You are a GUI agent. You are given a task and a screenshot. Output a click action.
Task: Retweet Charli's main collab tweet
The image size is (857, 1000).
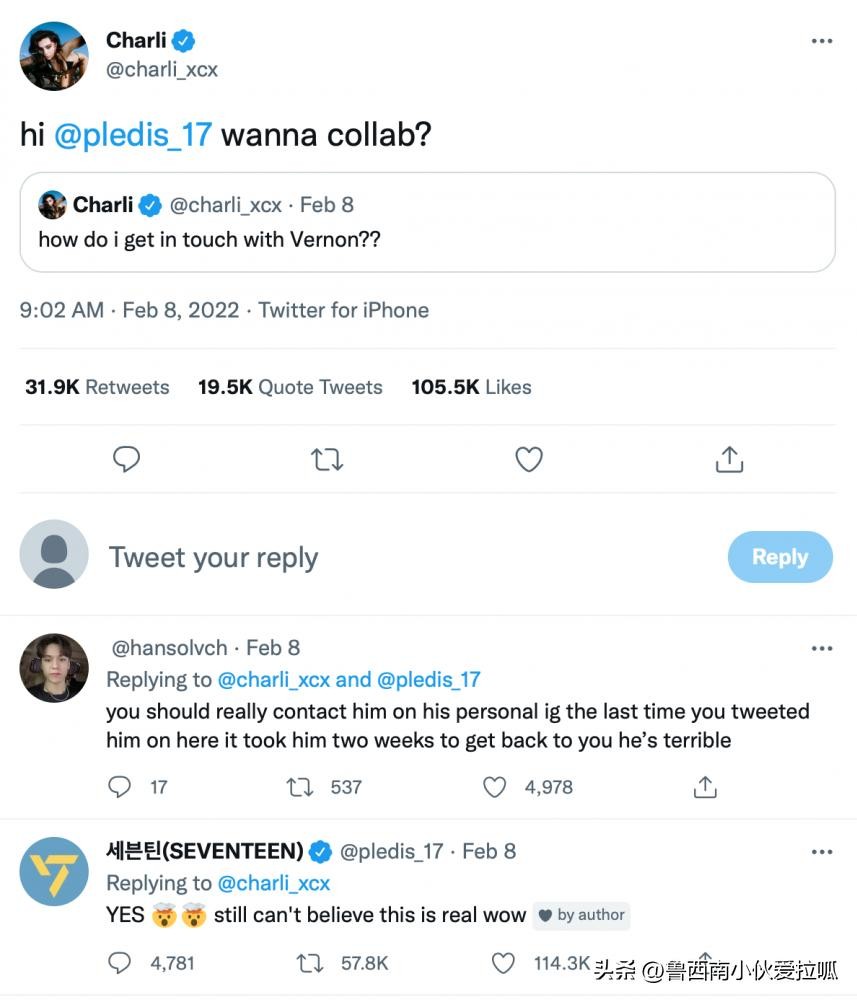(x=327, y=459)
